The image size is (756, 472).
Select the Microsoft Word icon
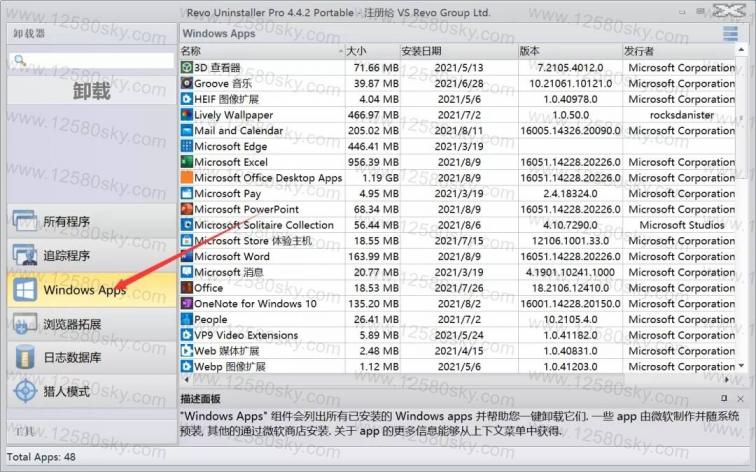point(187,256)
